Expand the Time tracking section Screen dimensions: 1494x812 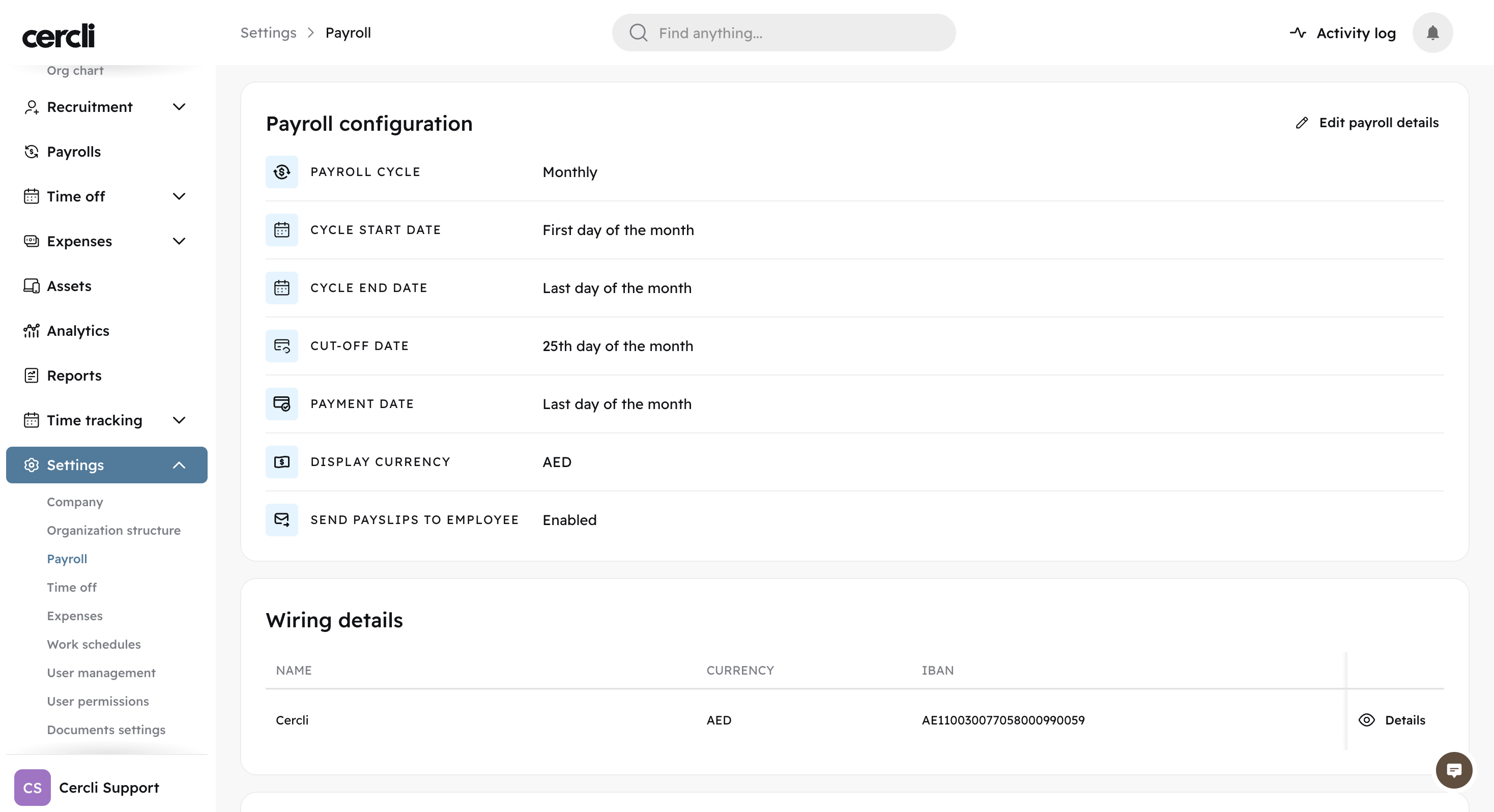[179, 420]
